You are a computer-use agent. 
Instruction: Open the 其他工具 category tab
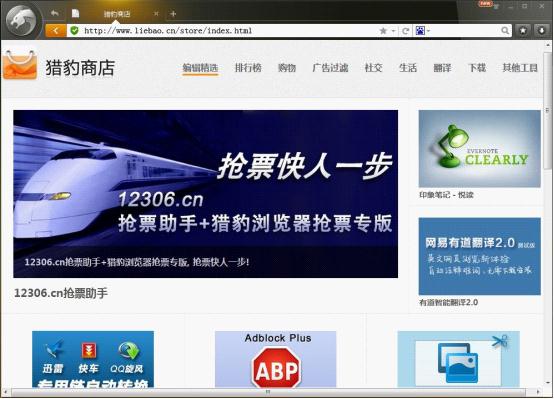[x=520, y=68]
